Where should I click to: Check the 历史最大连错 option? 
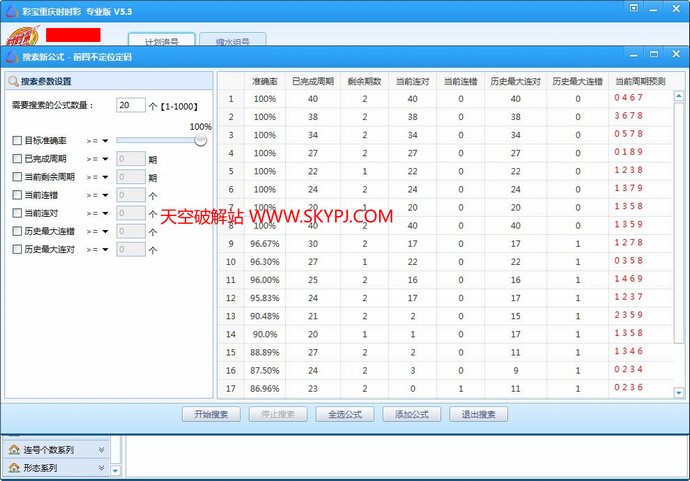click(x=17, y=231)
